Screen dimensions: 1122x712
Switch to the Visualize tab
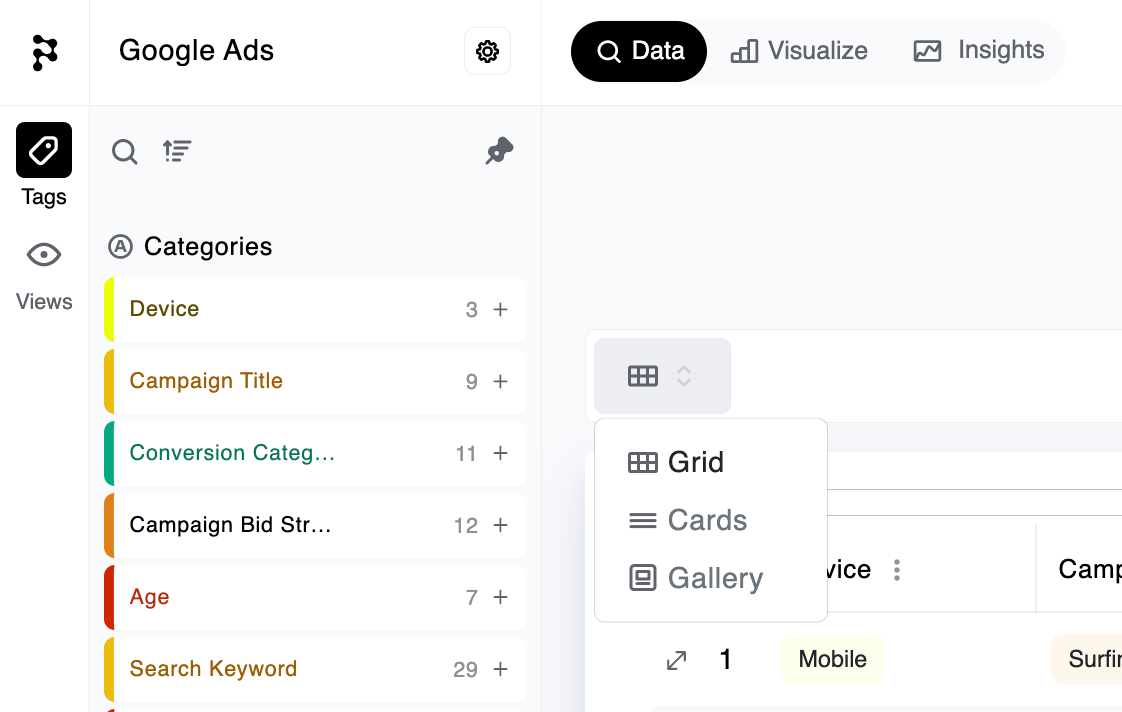click(x=799, y=51)
